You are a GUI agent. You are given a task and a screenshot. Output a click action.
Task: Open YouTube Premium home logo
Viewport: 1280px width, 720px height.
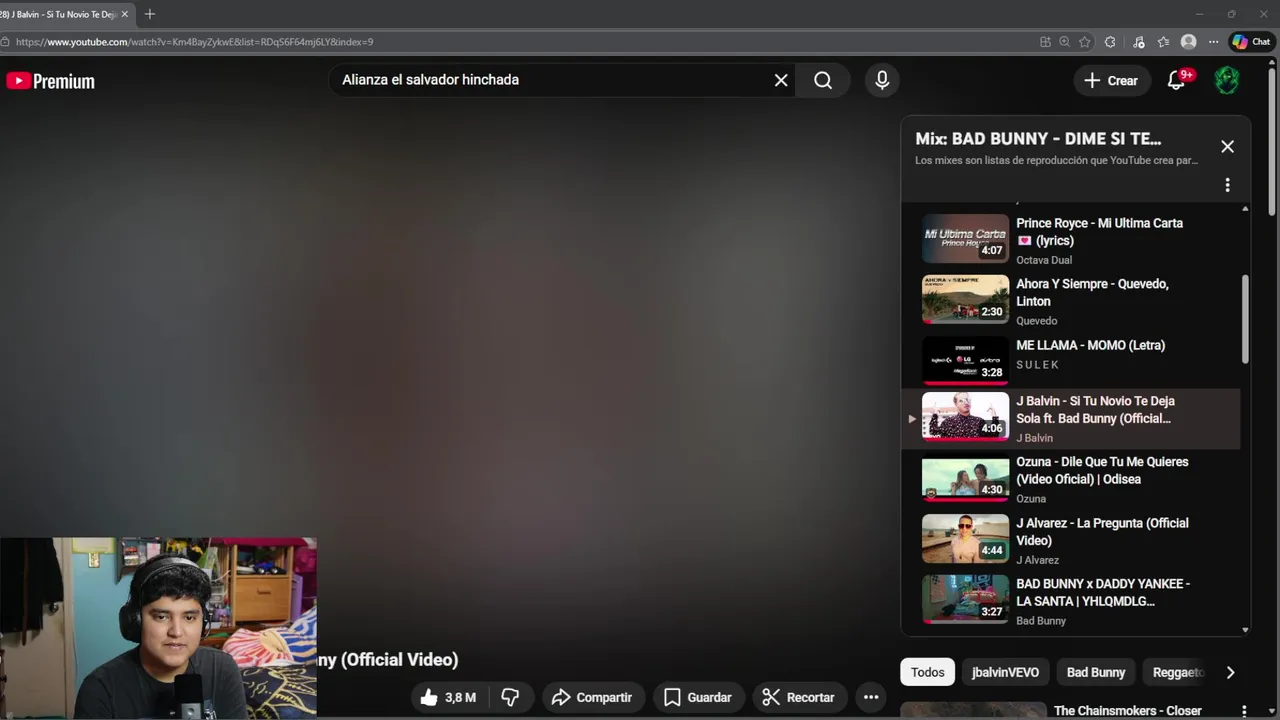tap(50, 81)
